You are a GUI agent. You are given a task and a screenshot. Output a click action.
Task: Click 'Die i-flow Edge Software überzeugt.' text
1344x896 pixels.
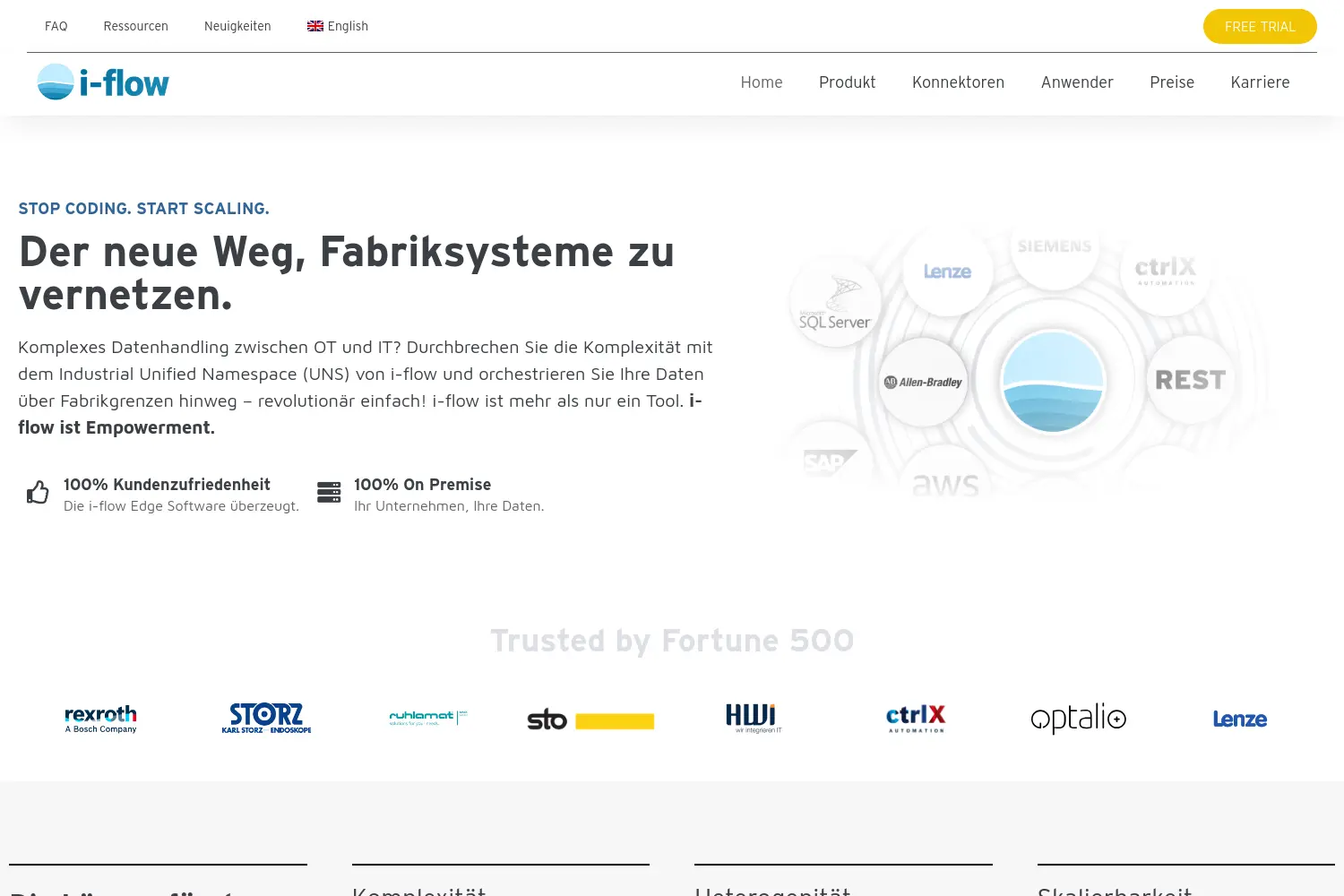(x=181, y=506)
